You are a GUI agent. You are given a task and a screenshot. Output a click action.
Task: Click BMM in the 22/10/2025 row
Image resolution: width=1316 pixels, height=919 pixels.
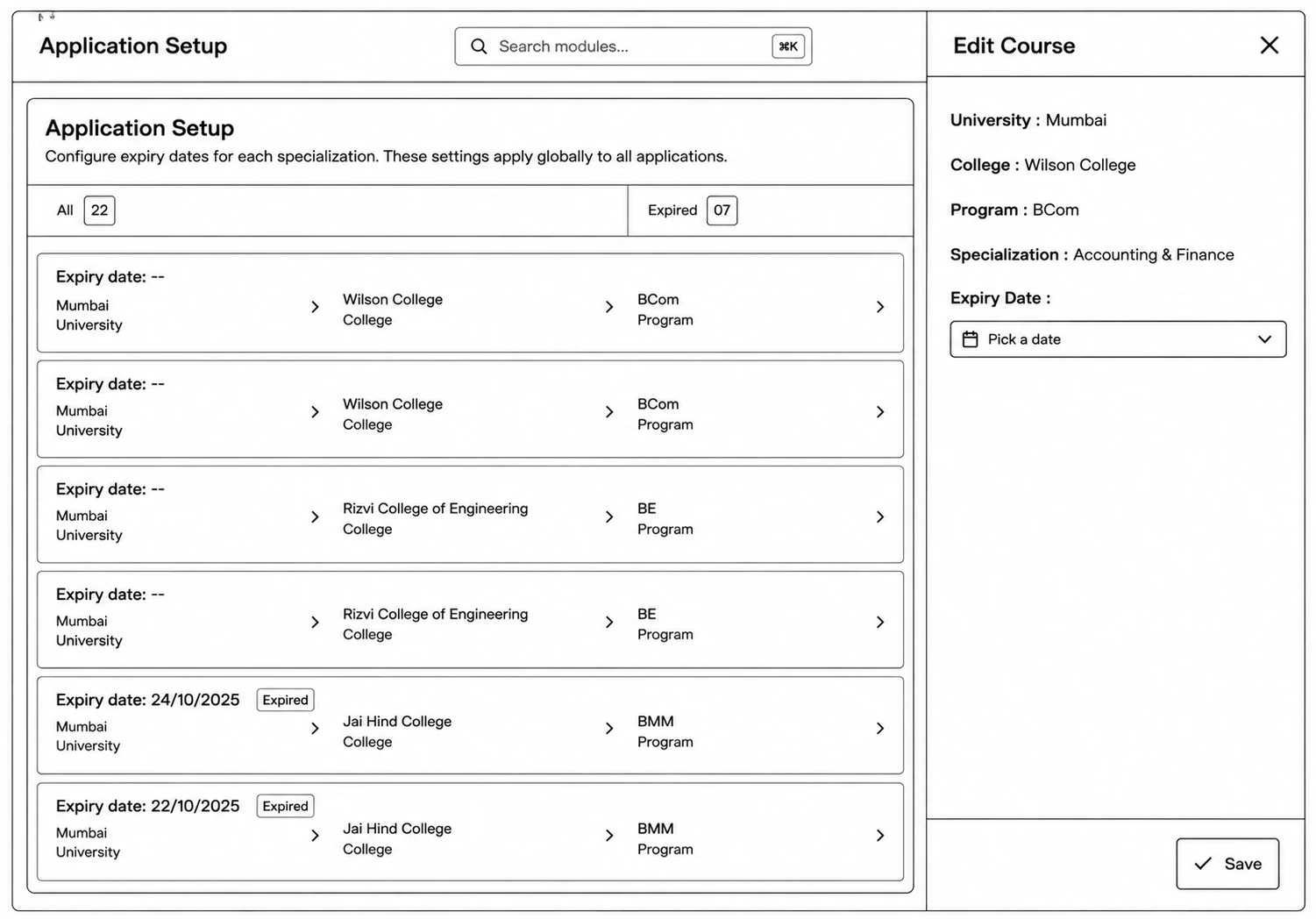click(x=656, y=829)
